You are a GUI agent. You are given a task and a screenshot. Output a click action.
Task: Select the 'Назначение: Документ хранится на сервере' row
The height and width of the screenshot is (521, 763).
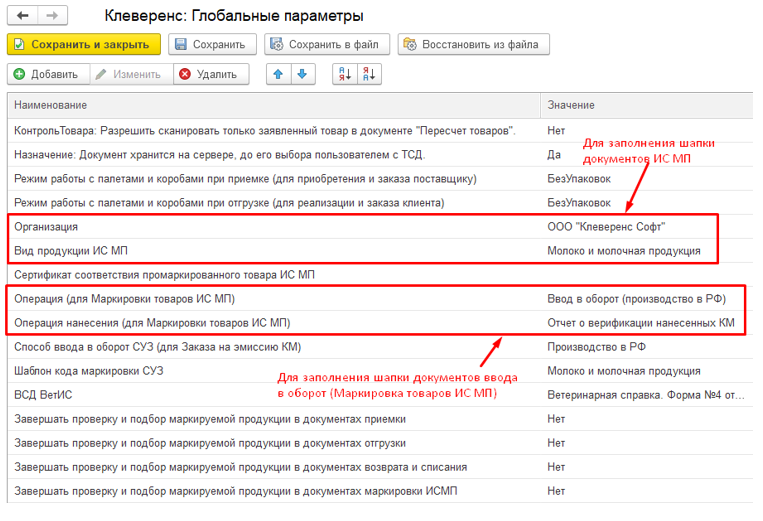pos(380,155)
